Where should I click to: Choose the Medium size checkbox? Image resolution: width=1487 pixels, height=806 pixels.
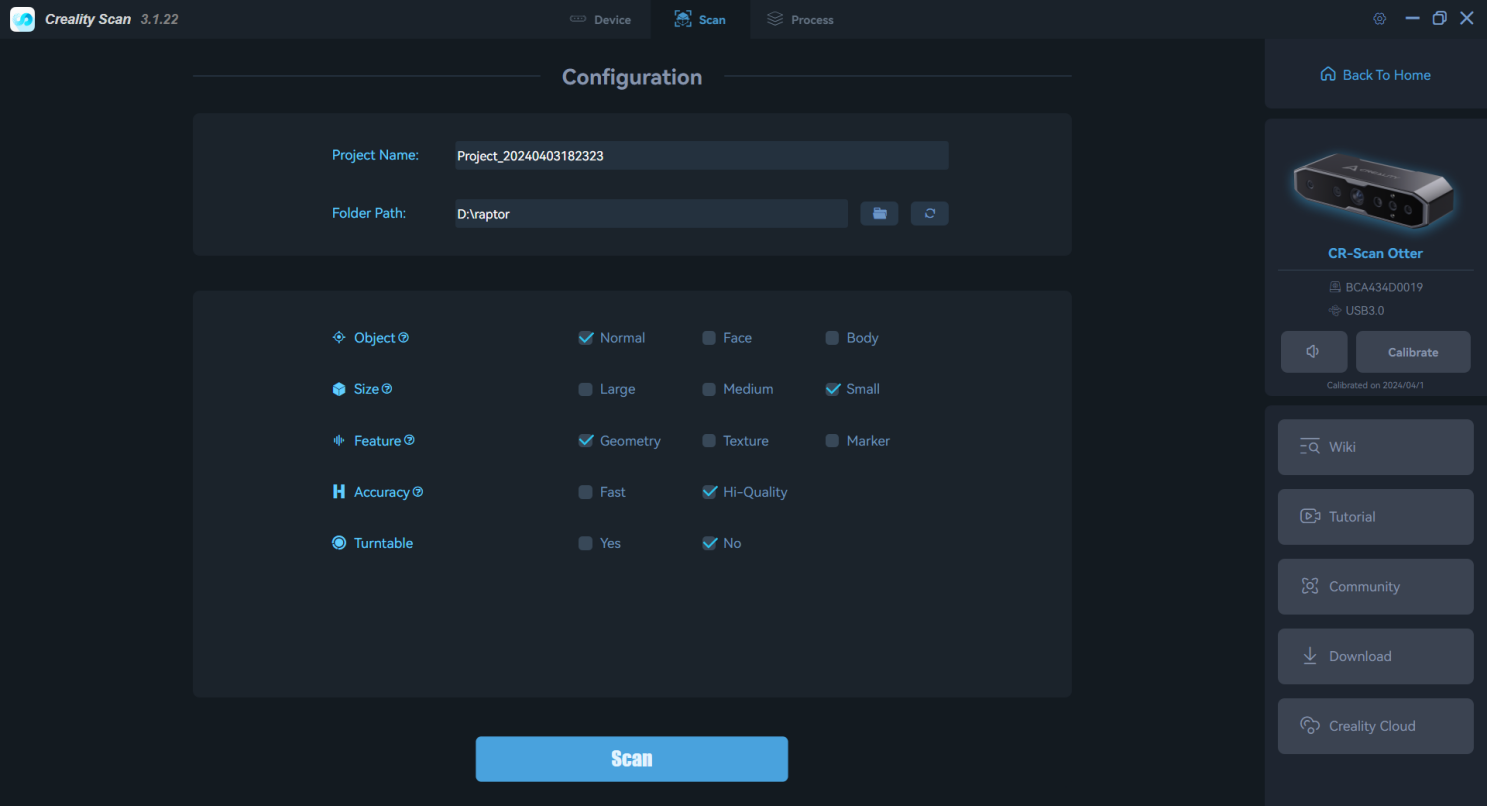click(x=709, y=389)
